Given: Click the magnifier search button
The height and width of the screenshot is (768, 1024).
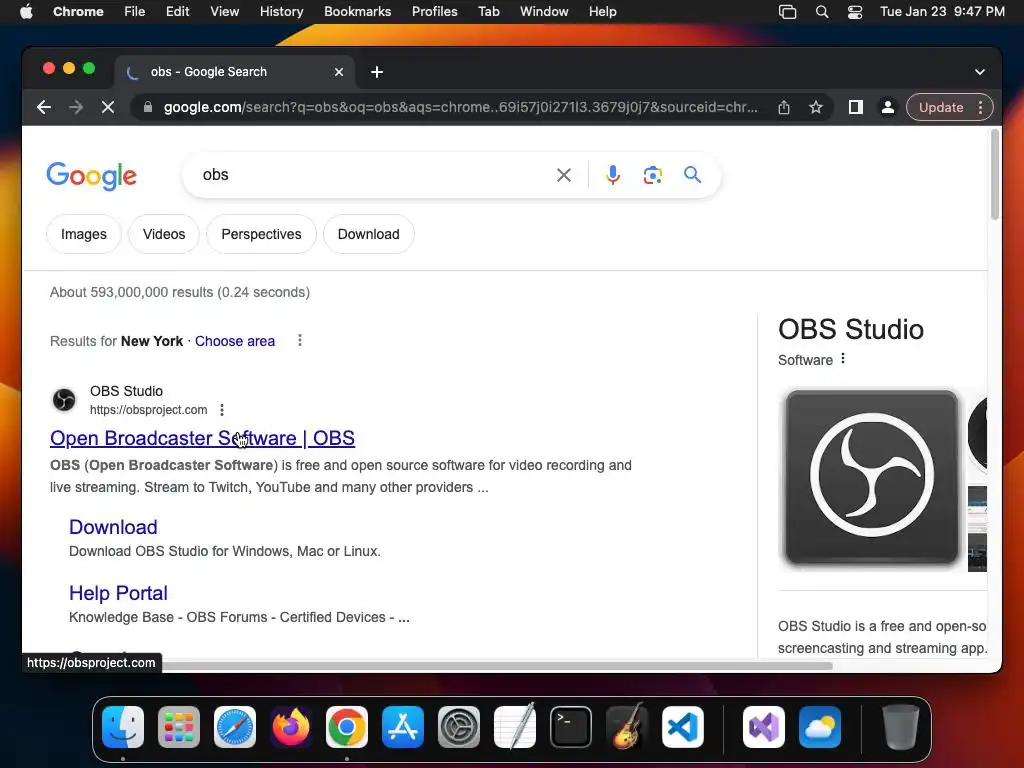Looking at the screenshot, I should 692,174.
